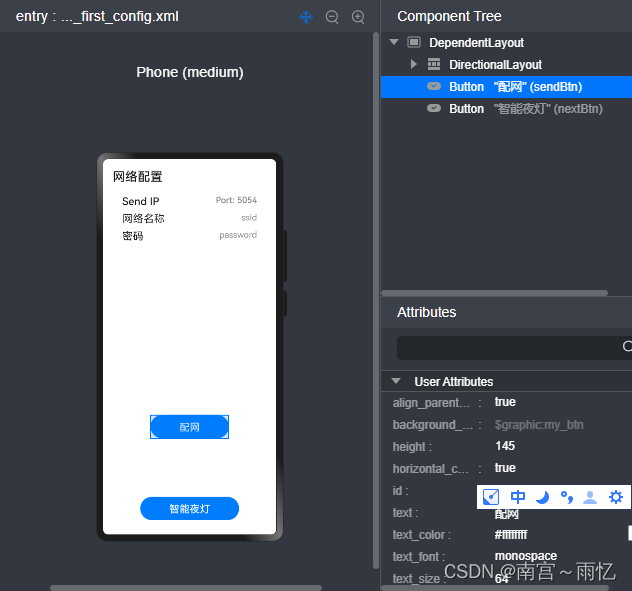Click the 智能夜灯 button in phone preview
The height and width of the screenshot is (591, 632).
189,509
